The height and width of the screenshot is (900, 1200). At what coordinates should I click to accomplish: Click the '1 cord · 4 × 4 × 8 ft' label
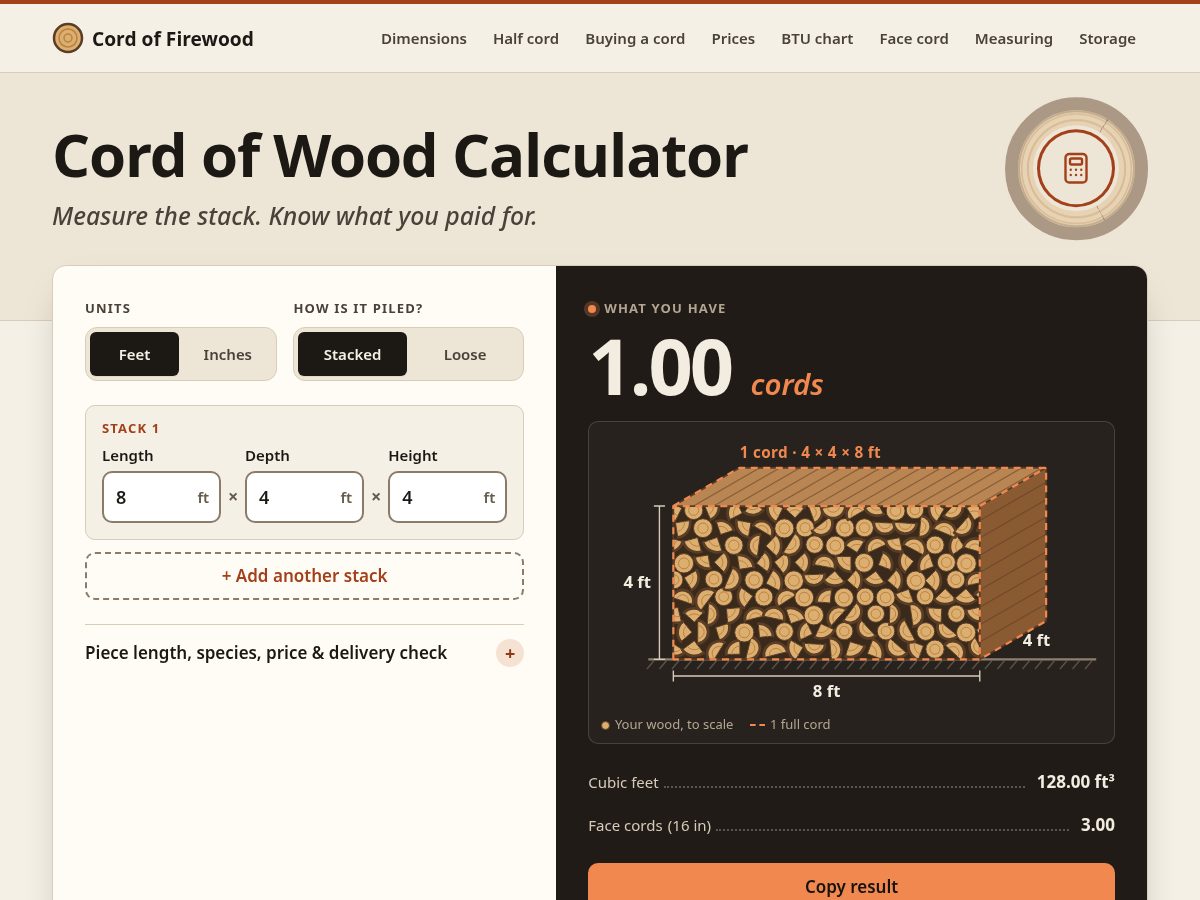(810, 452)
